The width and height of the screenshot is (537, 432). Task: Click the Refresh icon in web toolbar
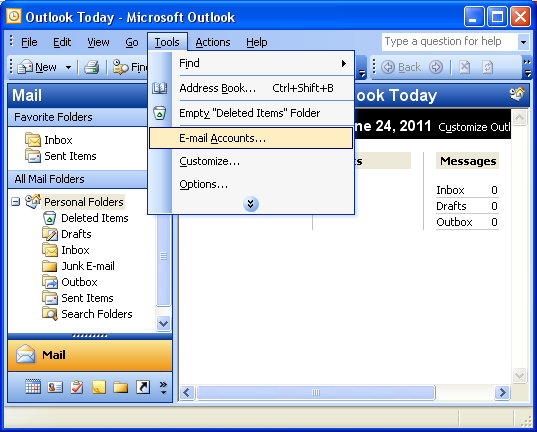pos(487,67)
